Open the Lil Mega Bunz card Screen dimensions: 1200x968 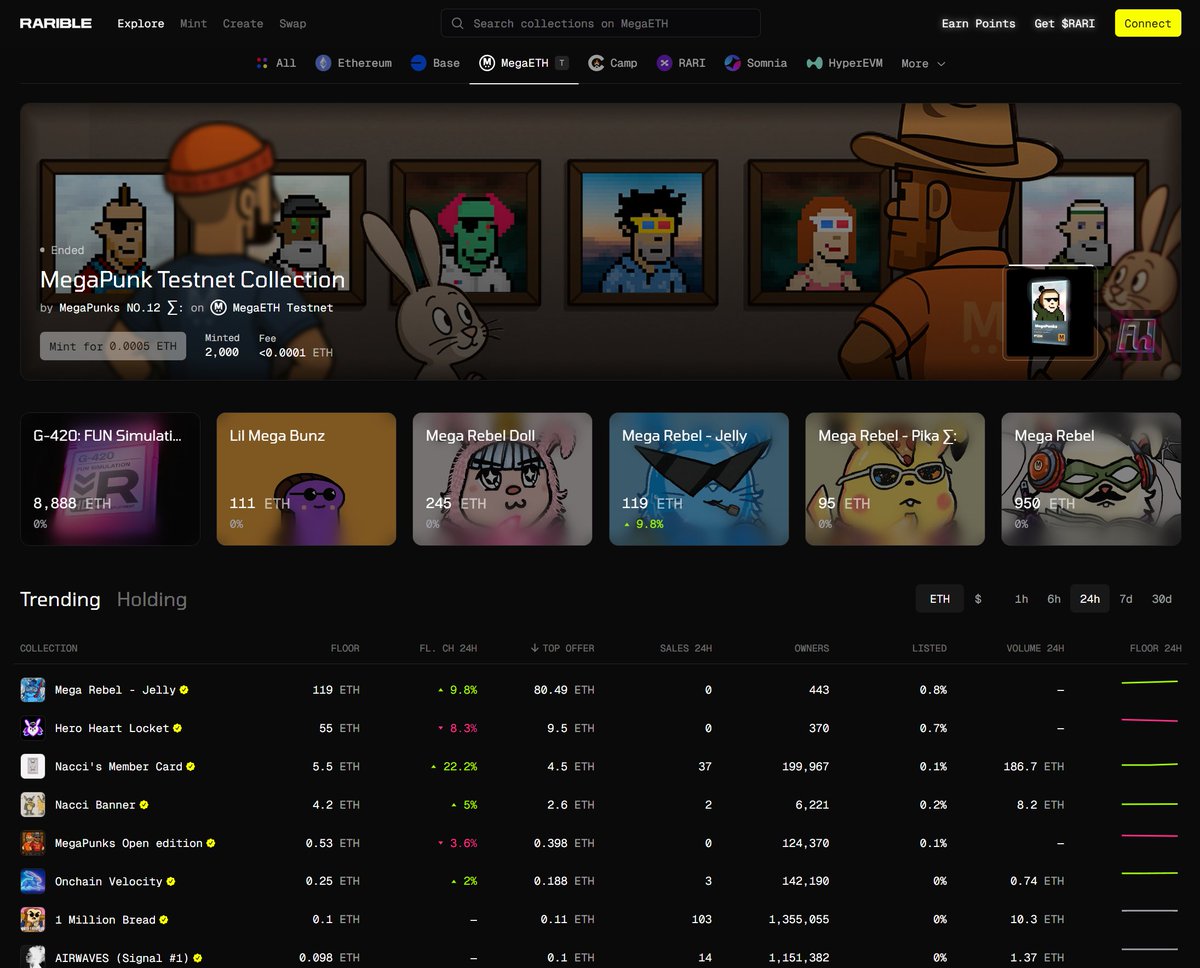pyautogui.click(x=306, y=479)
